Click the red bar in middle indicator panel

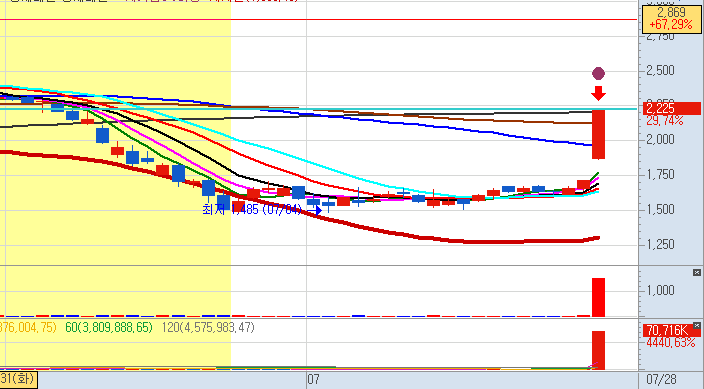[598, 297]
